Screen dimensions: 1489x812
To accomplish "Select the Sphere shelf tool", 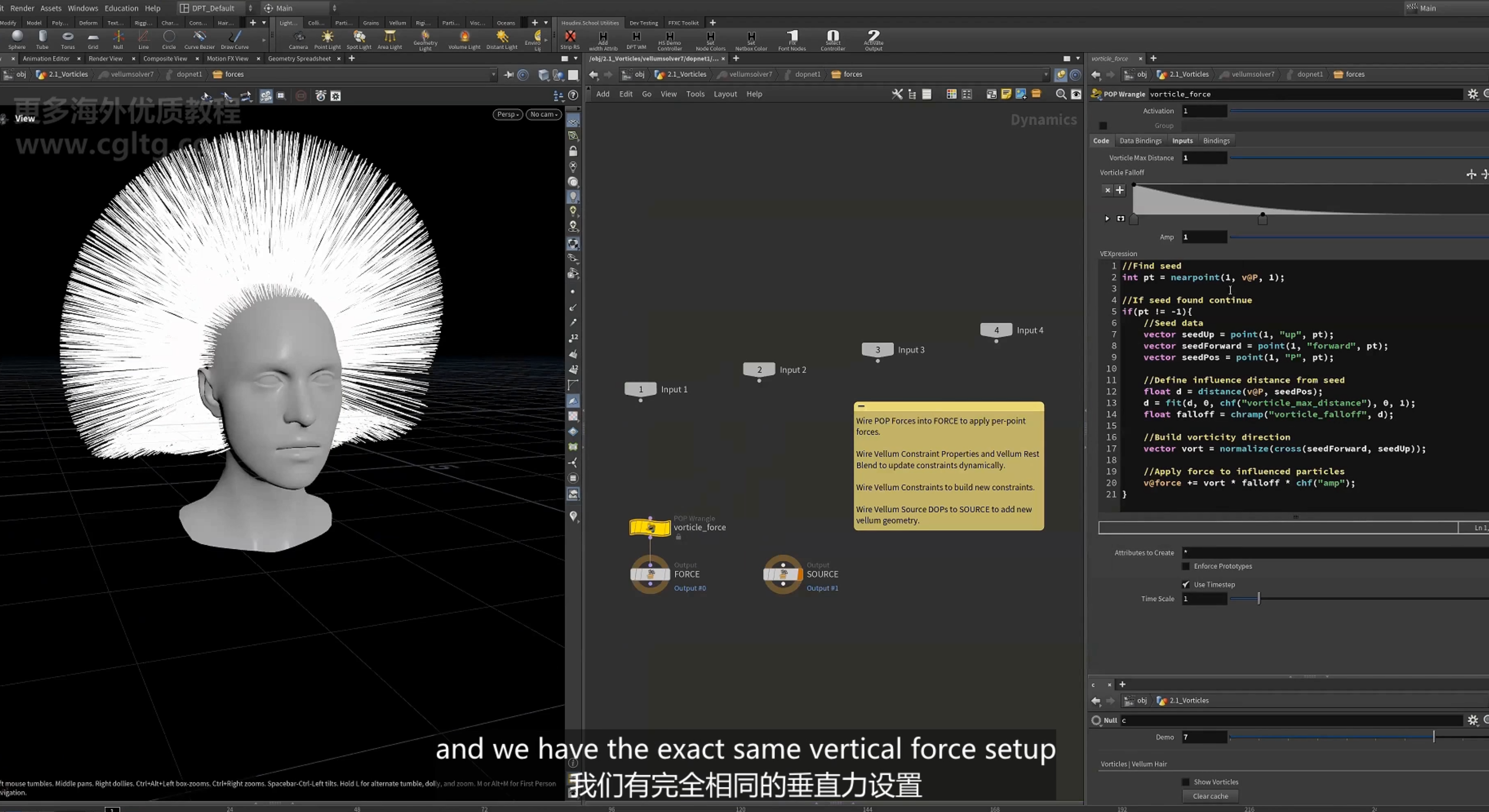I will [x=17, y=39].
